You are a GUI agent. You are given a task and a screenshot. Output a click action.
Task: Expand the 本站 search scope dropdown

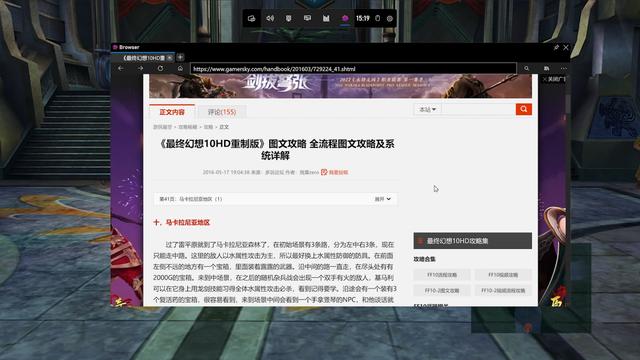428,109
